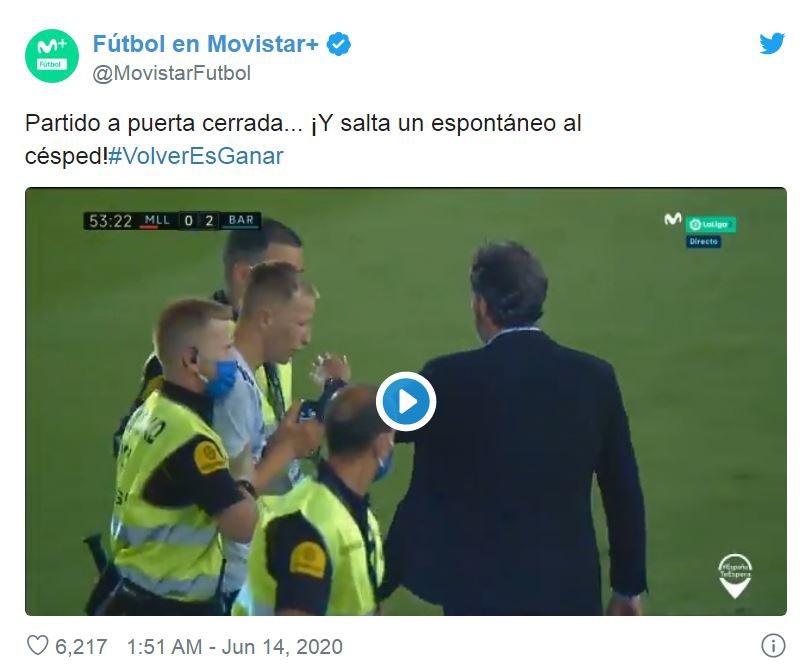Visit the @MovistarFutbol handle
The height and width of the screenshot is (669, 804).
(172, 73)
